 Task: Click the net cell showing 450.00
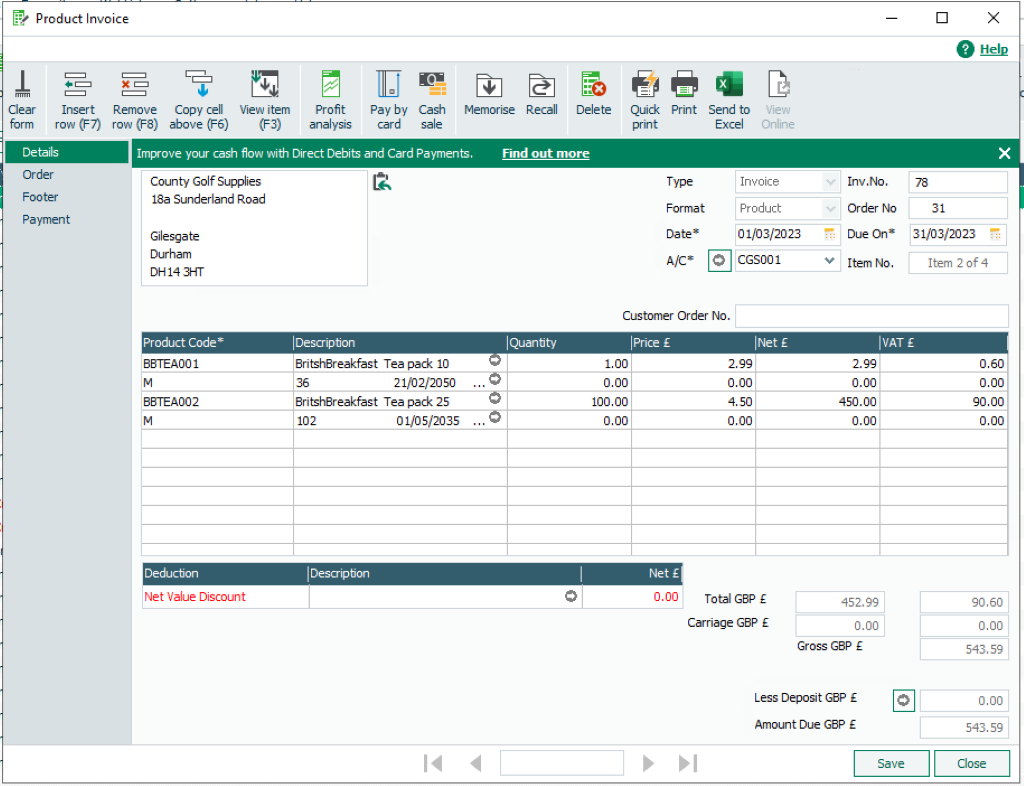(817, 401)
